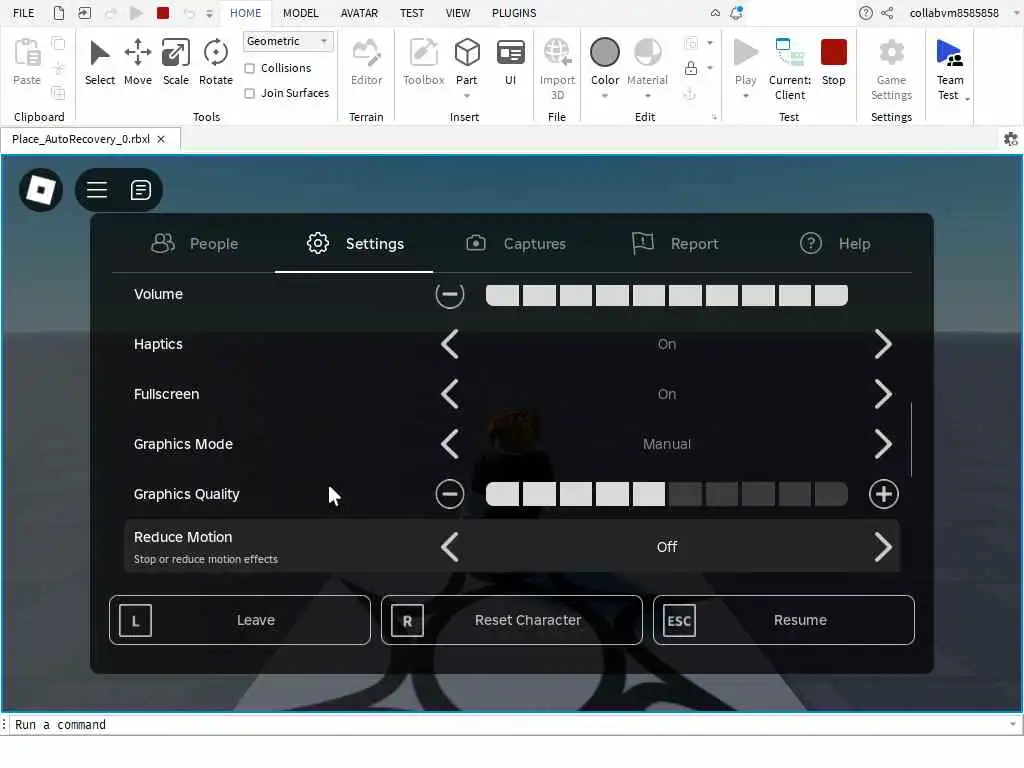Open Game Settings
The height and width of the screenshot is (768, 1024).
coord(891,68)
